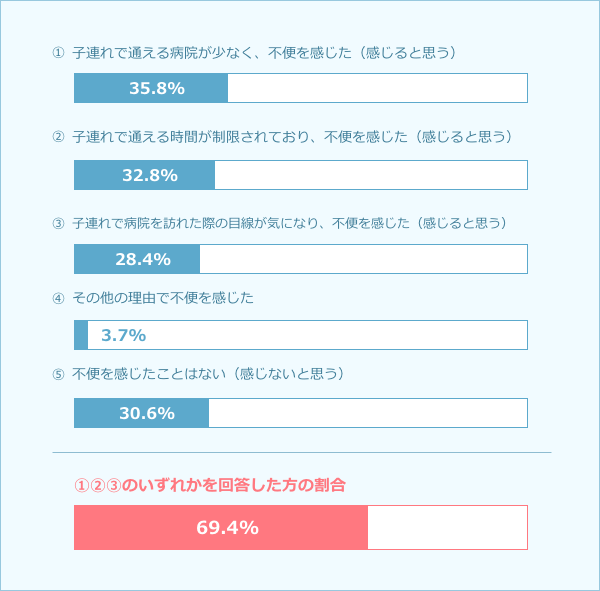The width and height of the screenshot is (600, 591).
Task: Click the small blue filled segment of bar ④
Action: click(81, 335)
